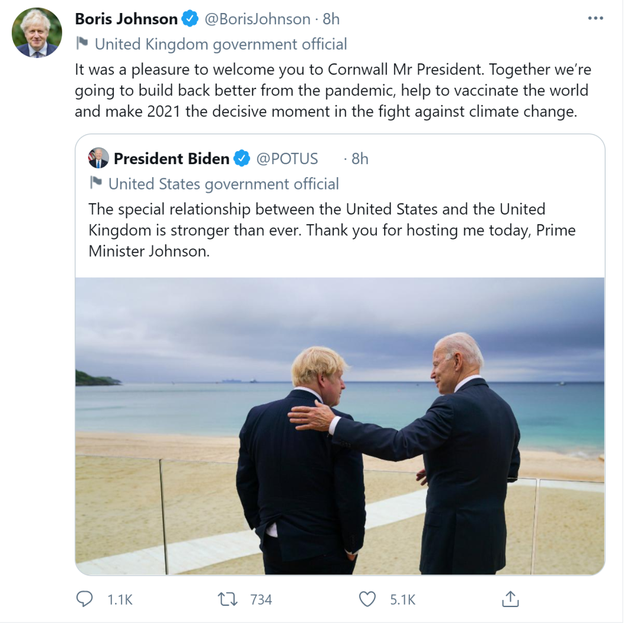The height and width of the screenshot is (623, 640).
Task: Click the reply speech bubble icon
Action: tap(85, 598)
